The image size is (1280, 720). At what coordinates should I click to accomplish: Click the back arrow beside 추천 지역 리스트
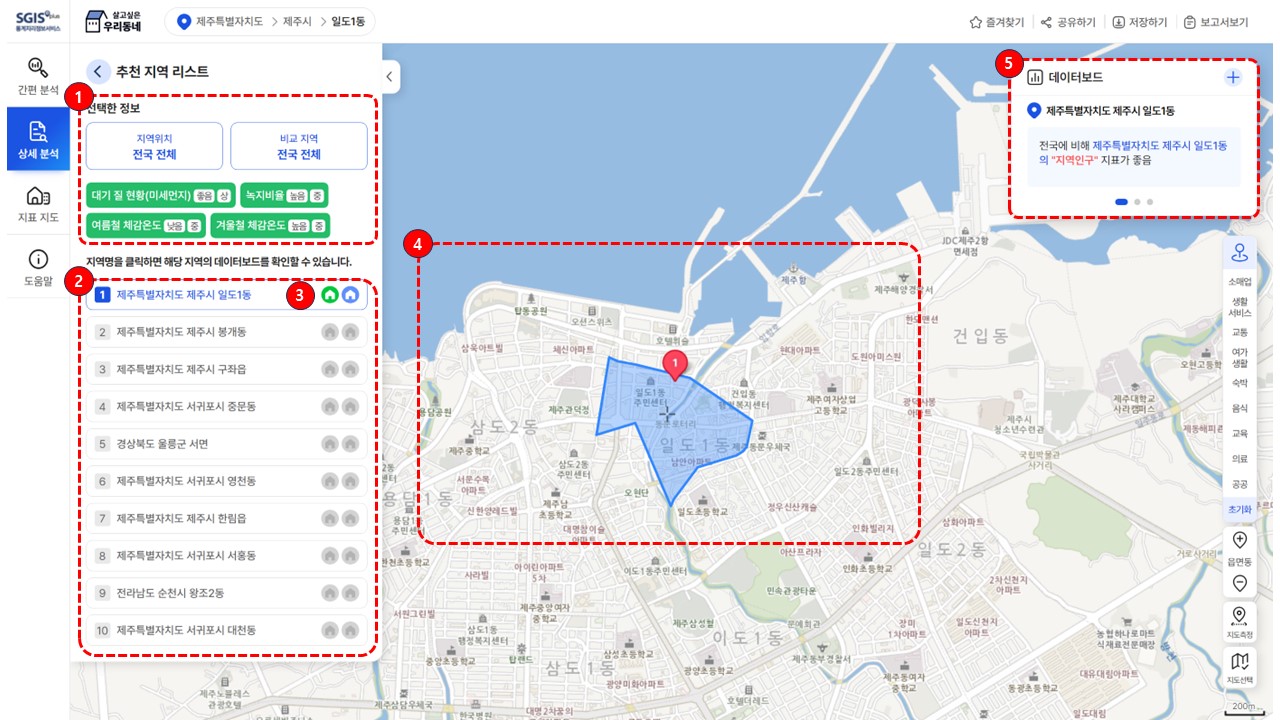[x=98, y=71]
